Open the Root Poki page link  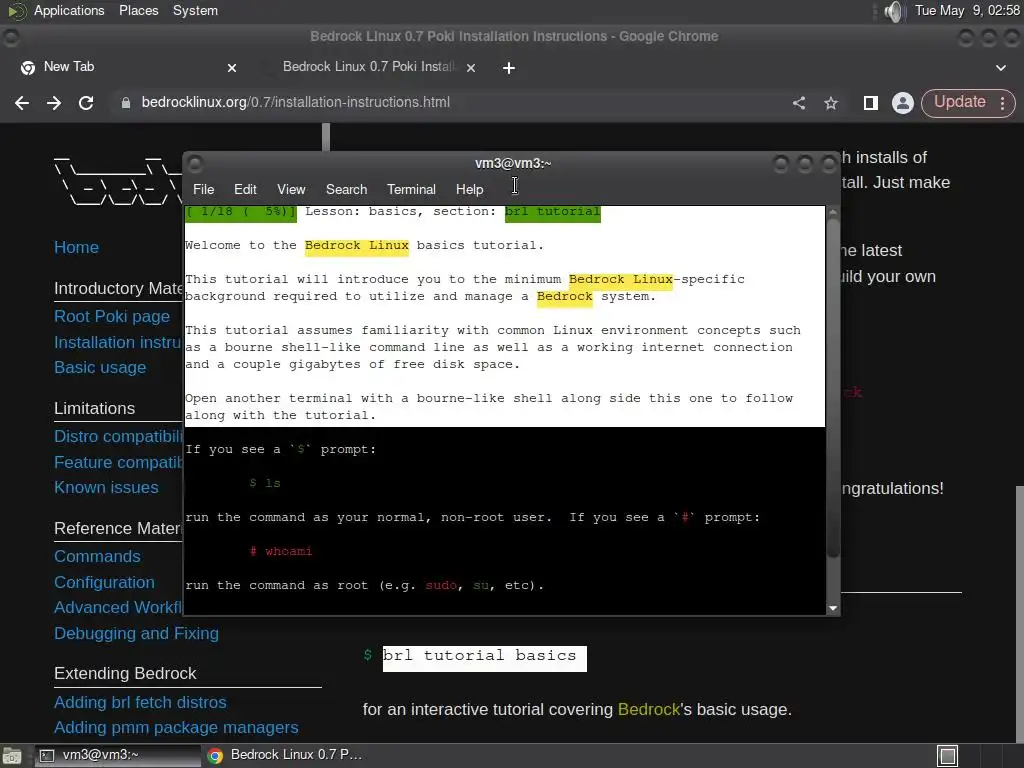(112, 317)
